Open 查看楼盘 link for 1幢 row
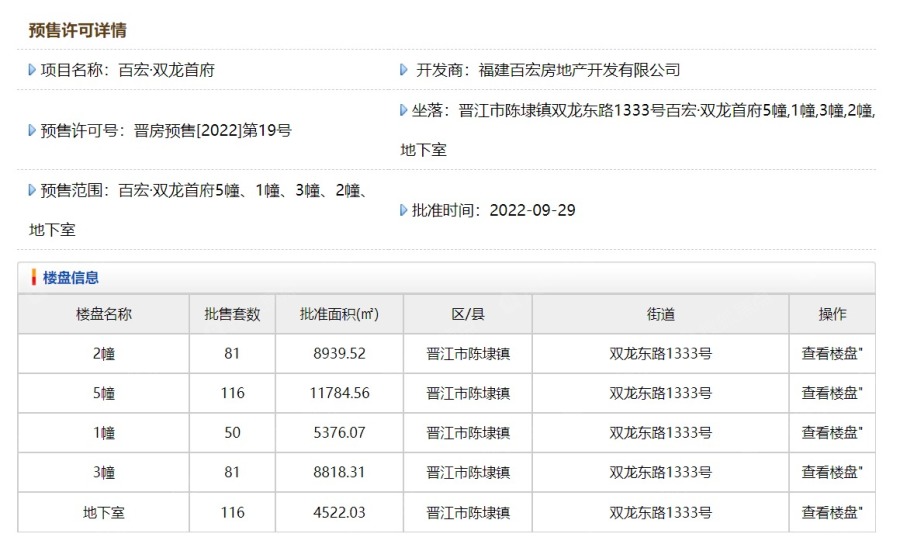The height and width of the screenshot is (558, 900). [x=832, y=433]
